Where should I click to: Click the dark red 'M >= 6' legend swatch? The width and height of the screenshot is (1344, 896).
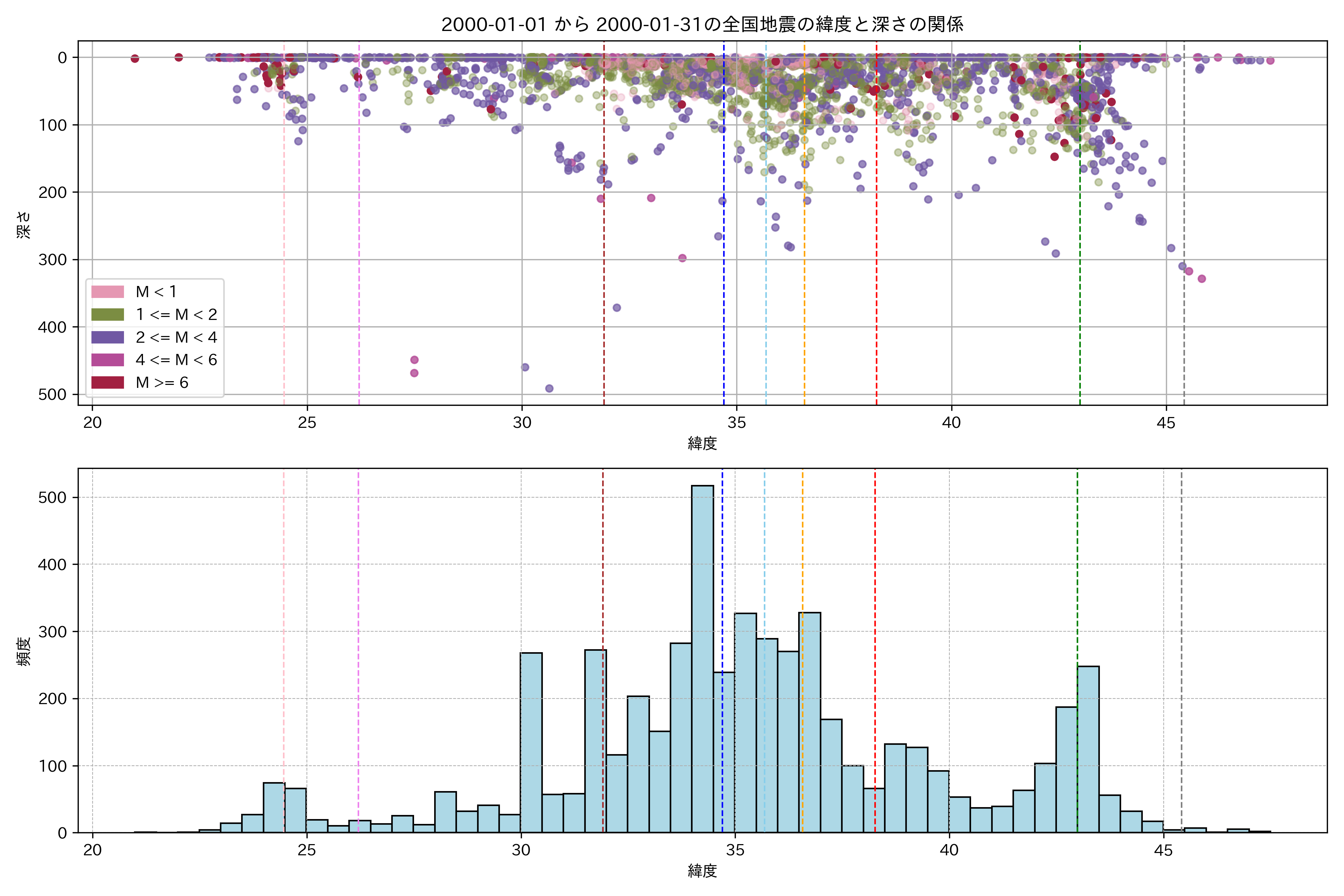(x=108, y=382)
